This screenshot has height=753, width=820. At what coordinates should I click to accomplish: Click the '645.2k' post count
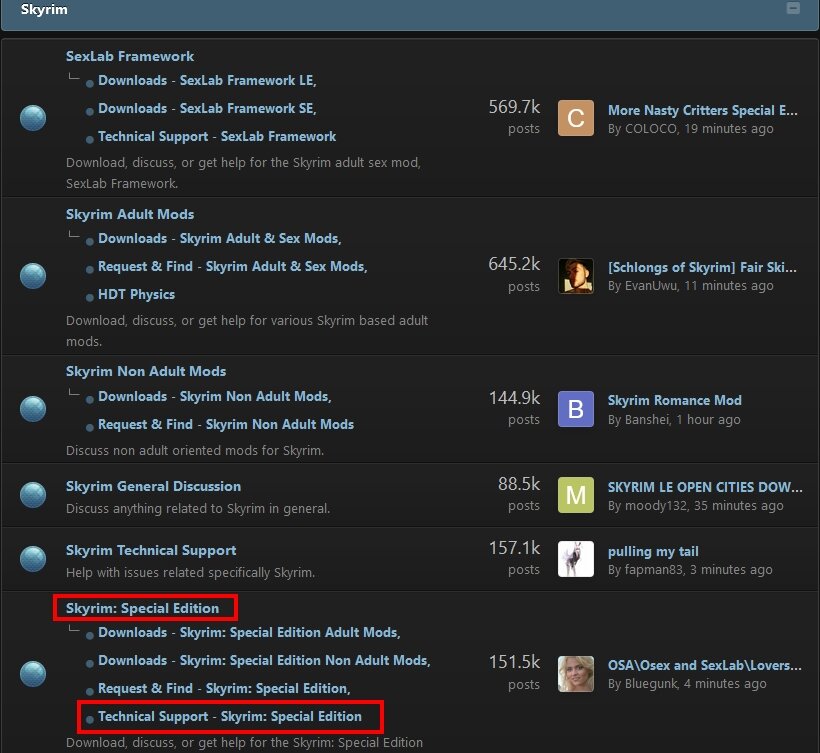coord(514,264)
